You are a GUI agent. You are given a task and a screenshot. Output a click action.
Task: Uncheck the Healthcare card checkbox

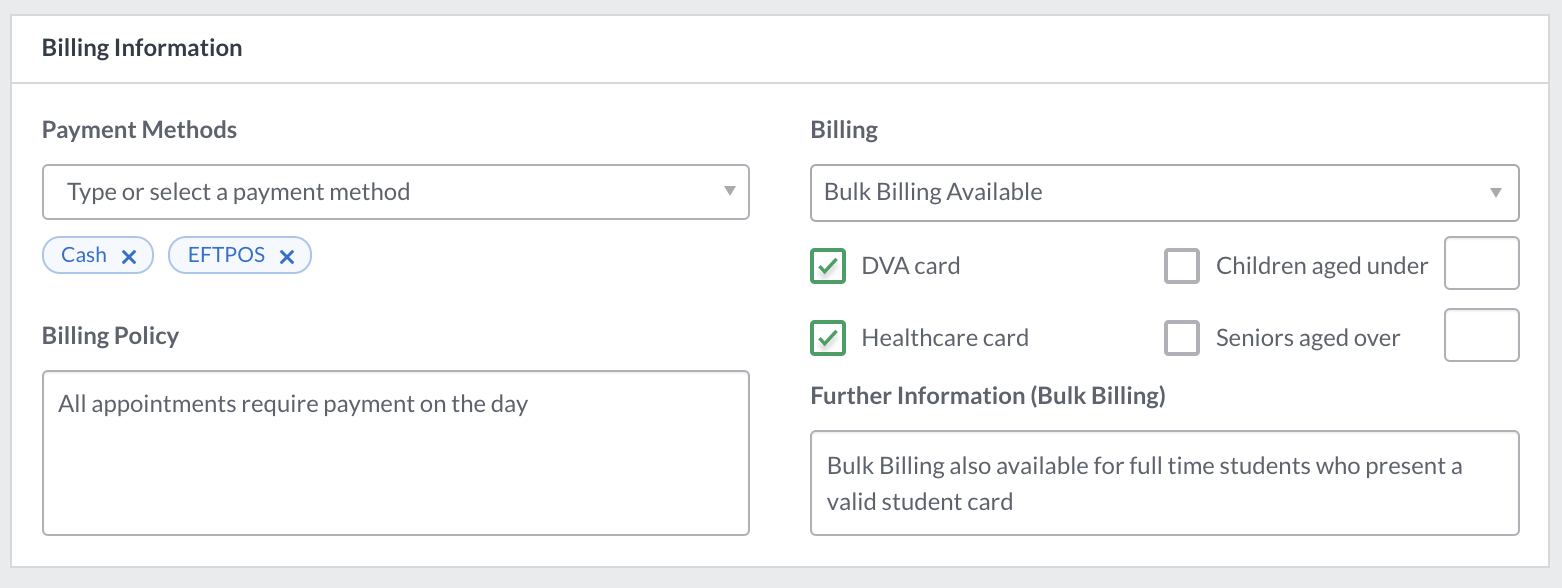point(828,338)
